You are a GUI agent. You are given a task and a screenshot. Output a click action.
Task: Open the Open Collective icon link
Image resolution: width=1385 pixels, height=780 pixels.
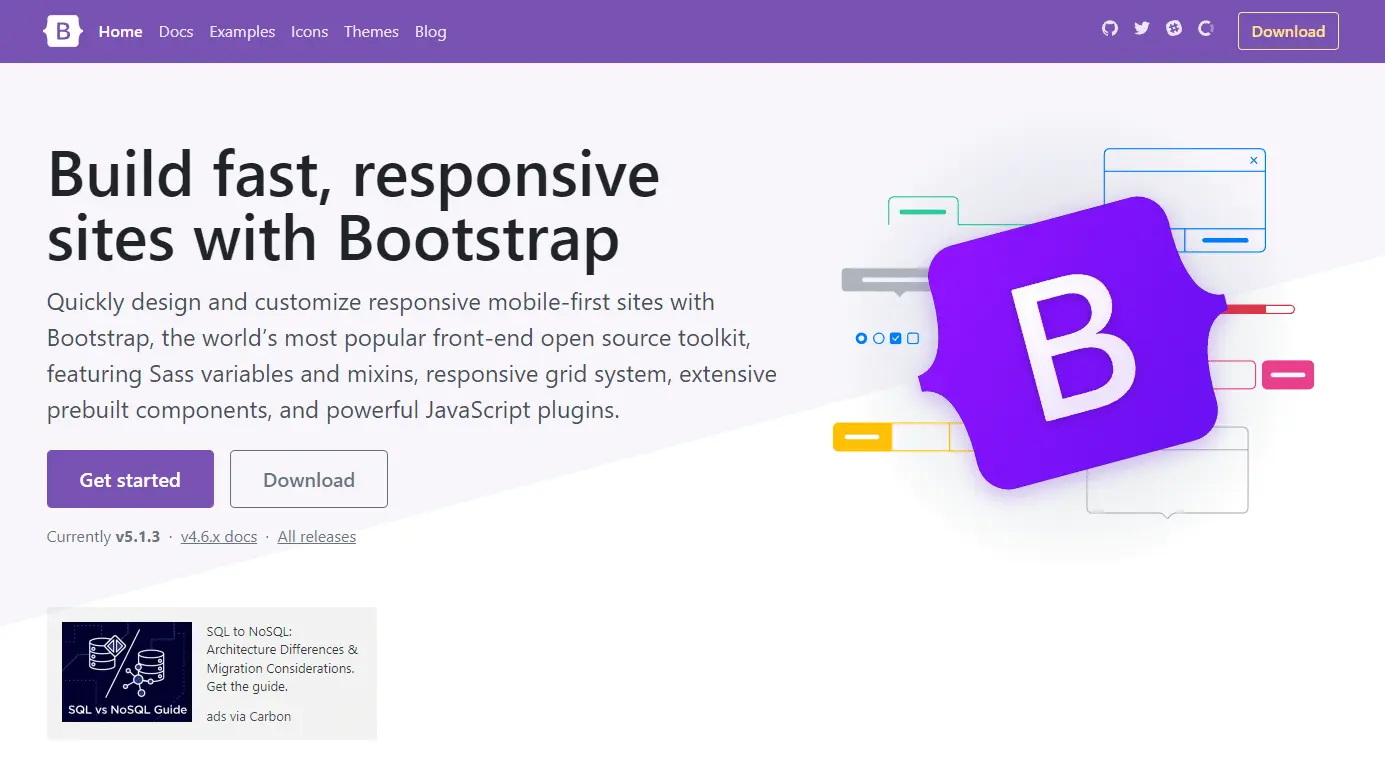pyautogui.click(x=1206, y=29)
